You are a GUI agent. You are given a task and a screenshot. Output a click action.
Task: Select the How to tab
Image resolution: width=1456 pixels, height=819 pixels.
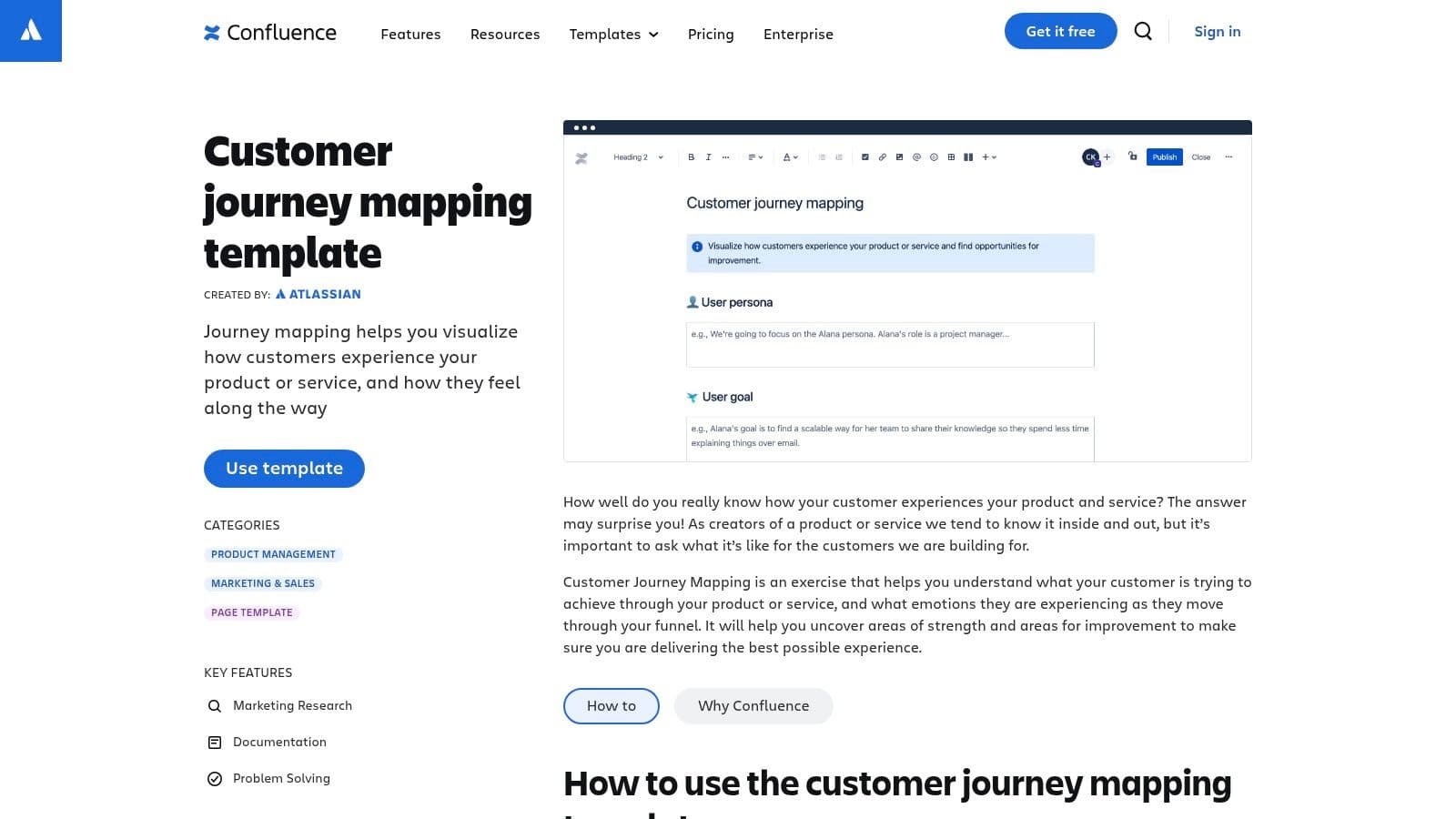coord(611,706)
